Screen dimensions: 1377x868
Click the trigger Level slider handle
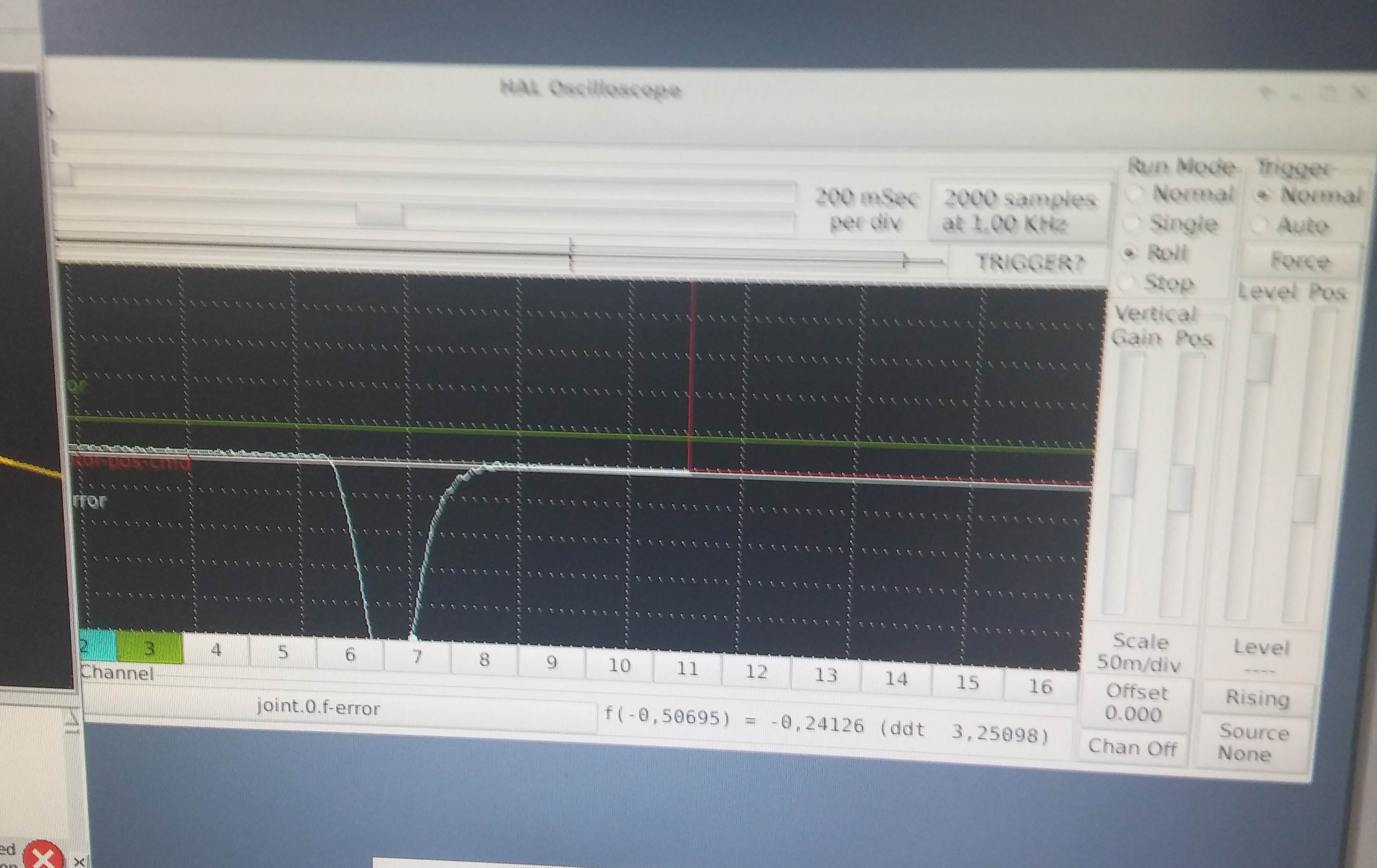point(1260,357)
